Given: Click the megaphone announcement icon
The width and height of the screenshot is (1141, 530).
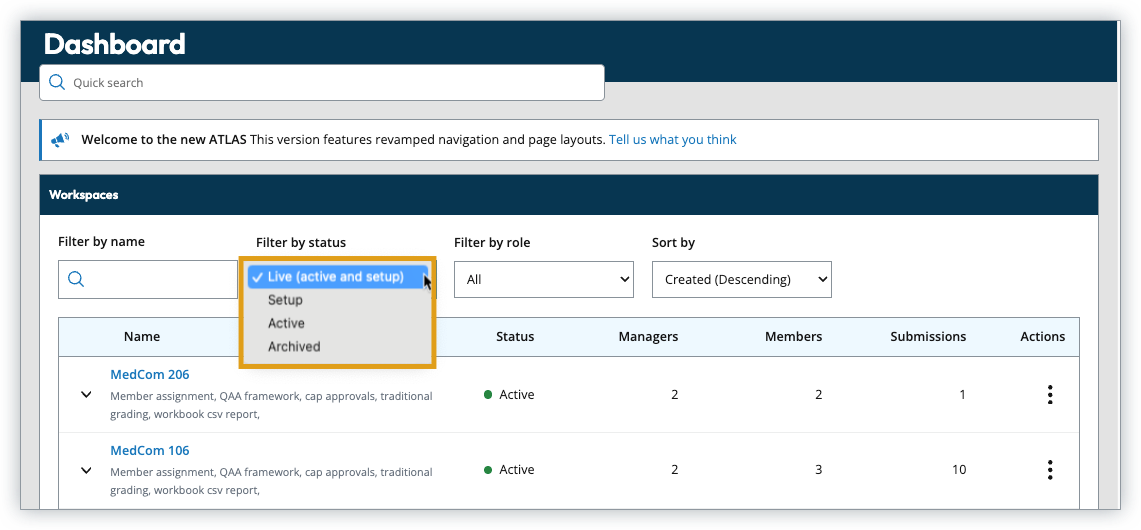Looking at the screenshot, I should pyautogui.click(x=61, y=140).
